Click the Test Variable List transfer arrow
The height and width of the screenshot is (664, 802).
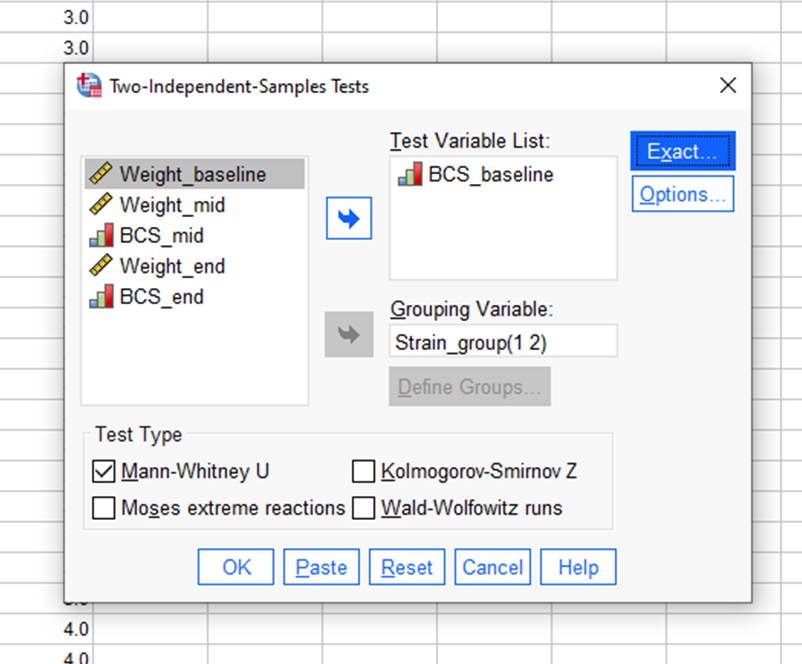(x=347, y=218)
